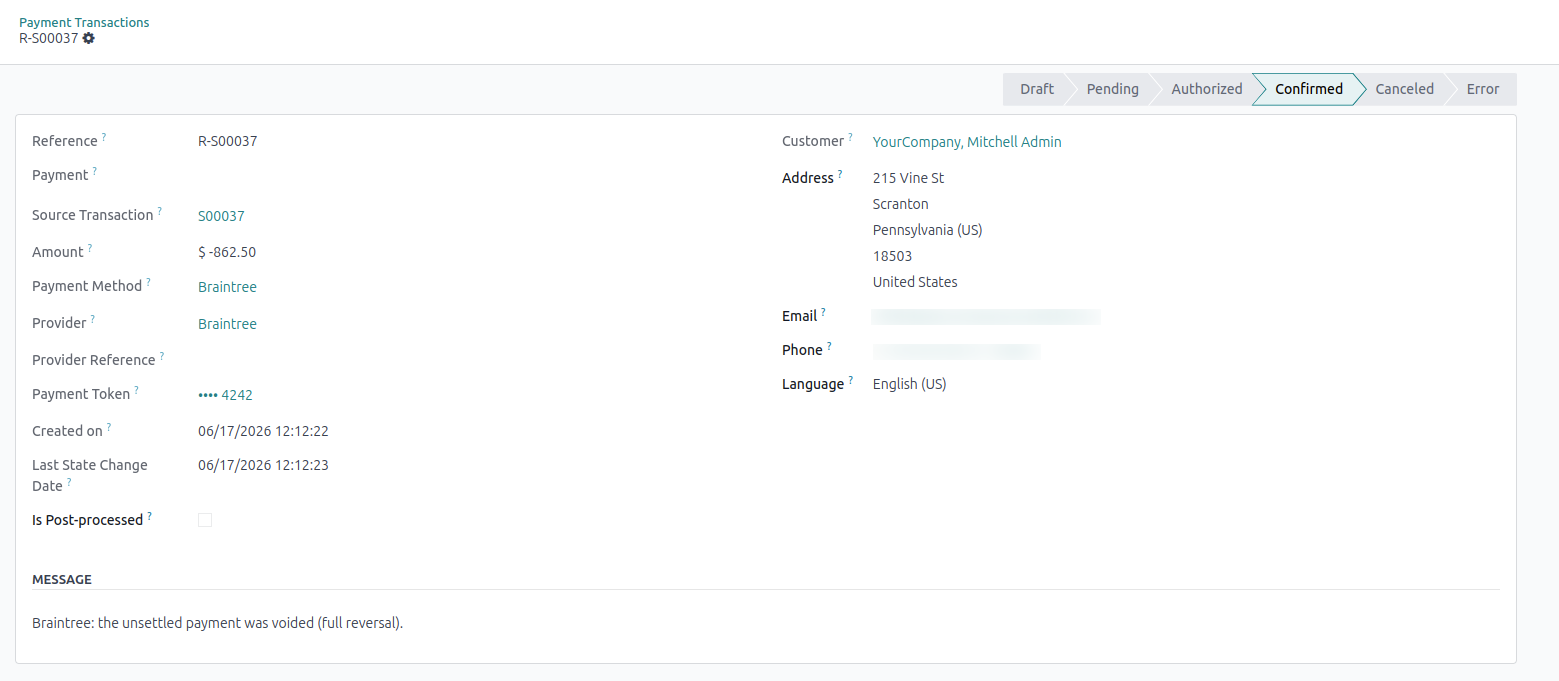Show help tooltip for Created on
1559x681 pixels.
[x=109, y=426]
